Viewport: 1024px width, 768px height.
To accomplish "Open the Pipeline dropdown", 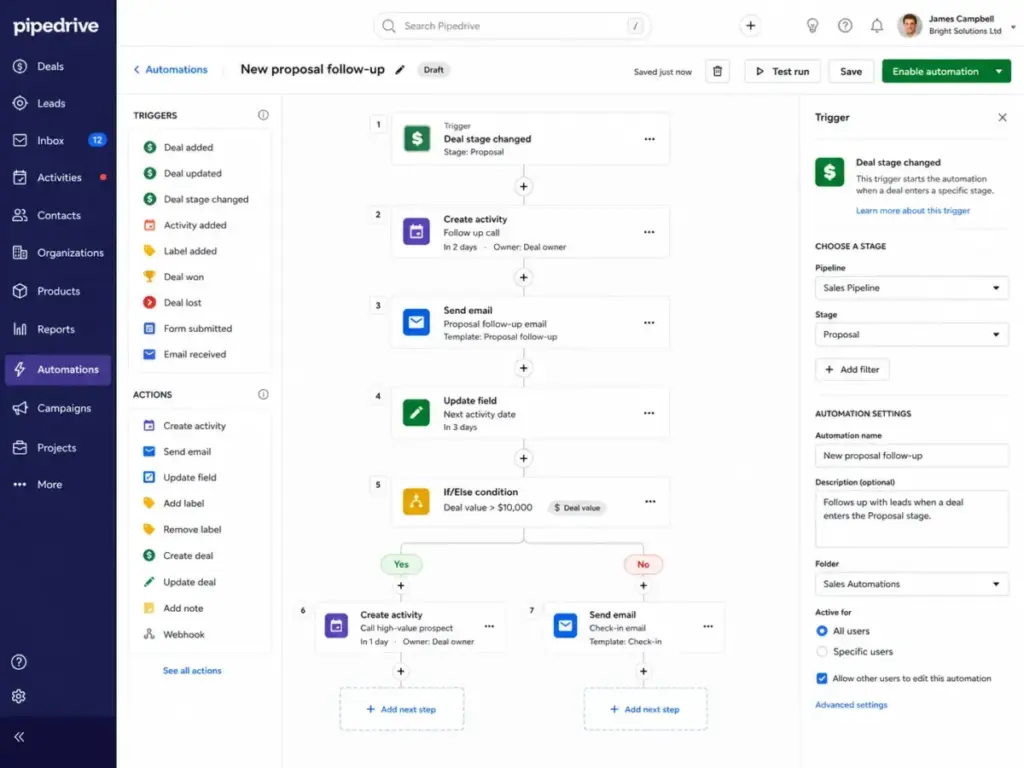I will (x=911, y=288).
